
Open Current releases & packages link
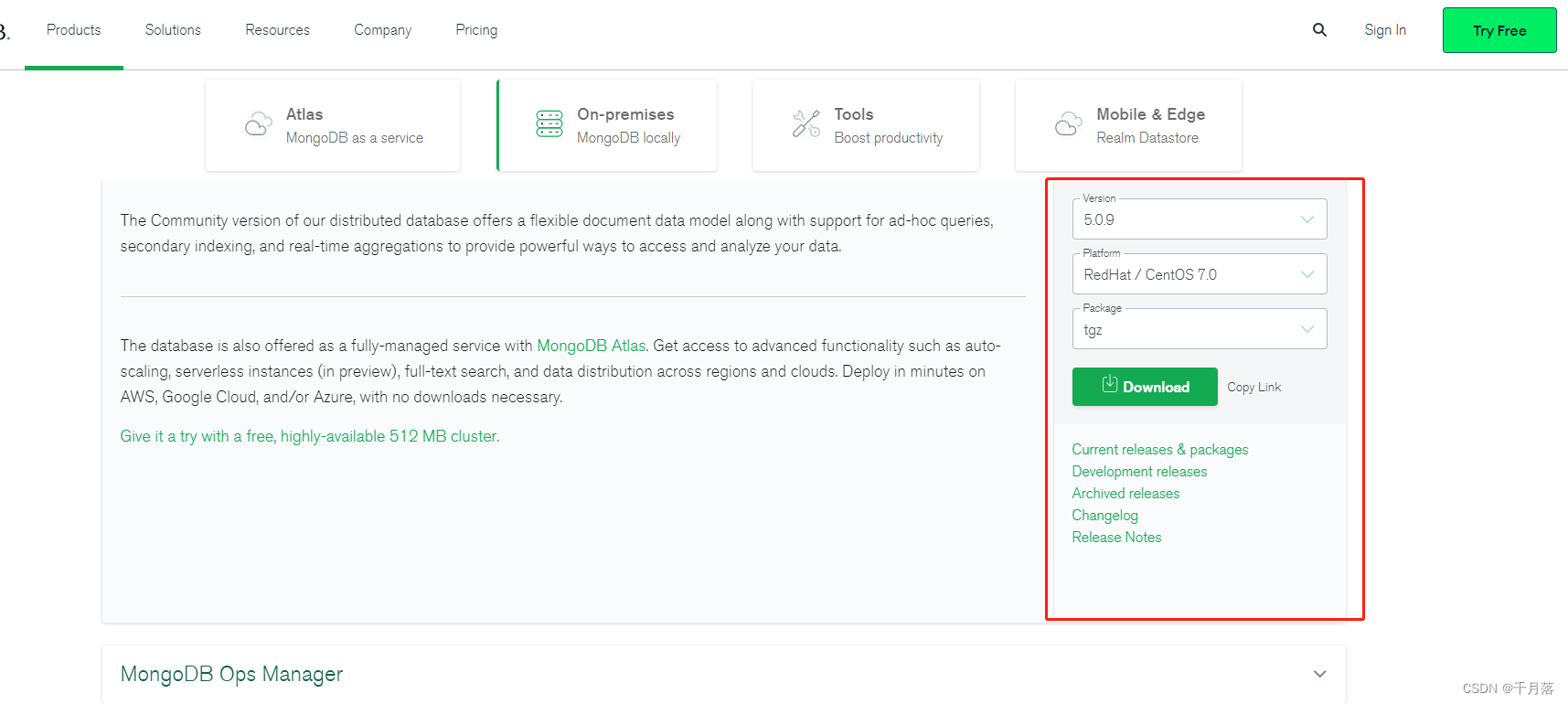[x=1160, y=450]
